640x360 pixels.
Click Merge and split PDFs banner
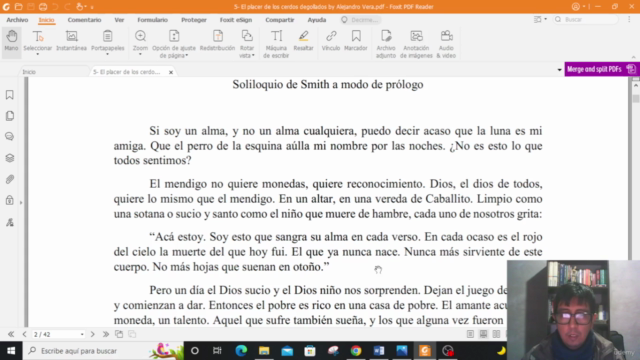point(602,69)
